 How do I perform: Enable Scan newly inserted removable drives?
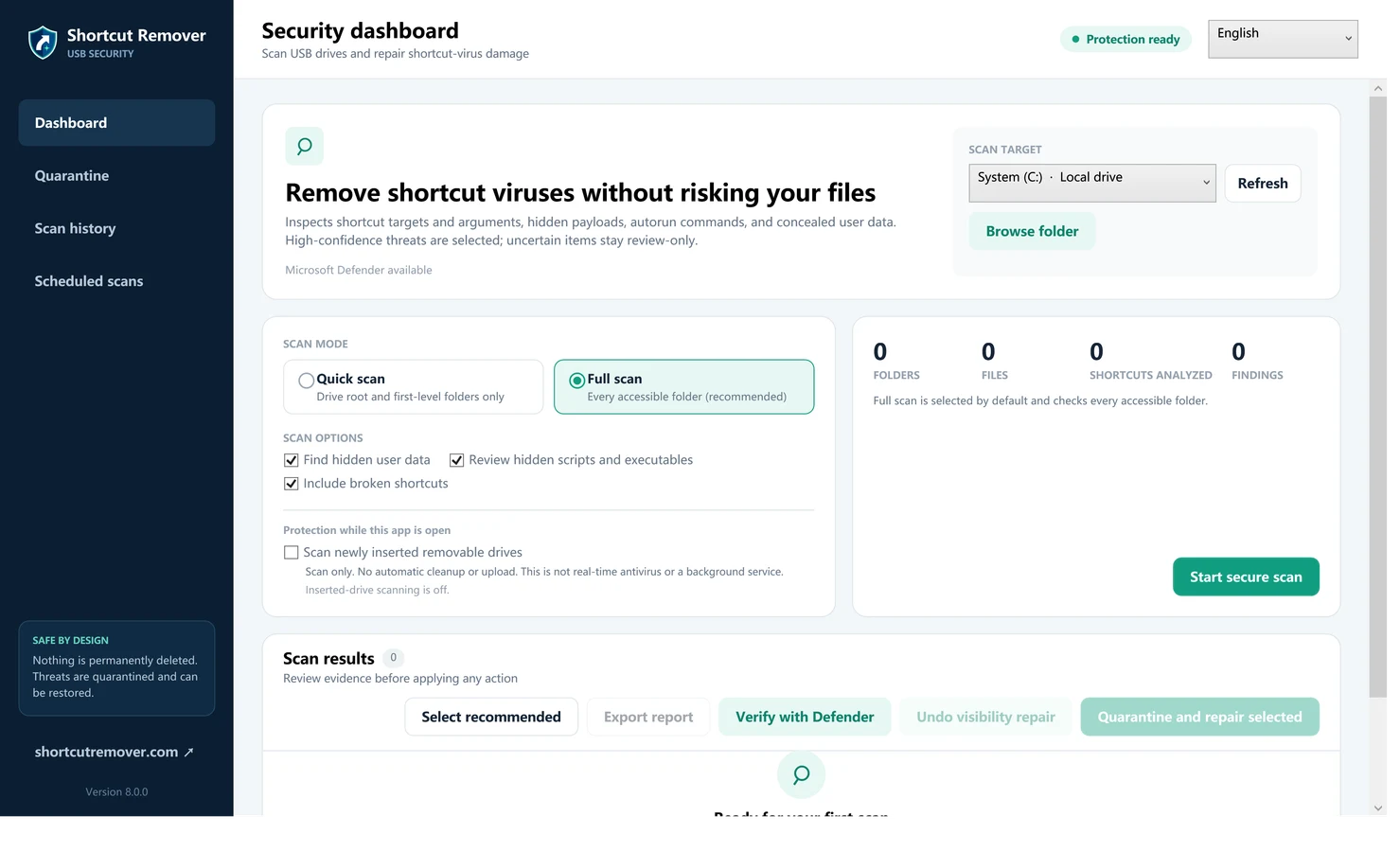tap(292, 553)
